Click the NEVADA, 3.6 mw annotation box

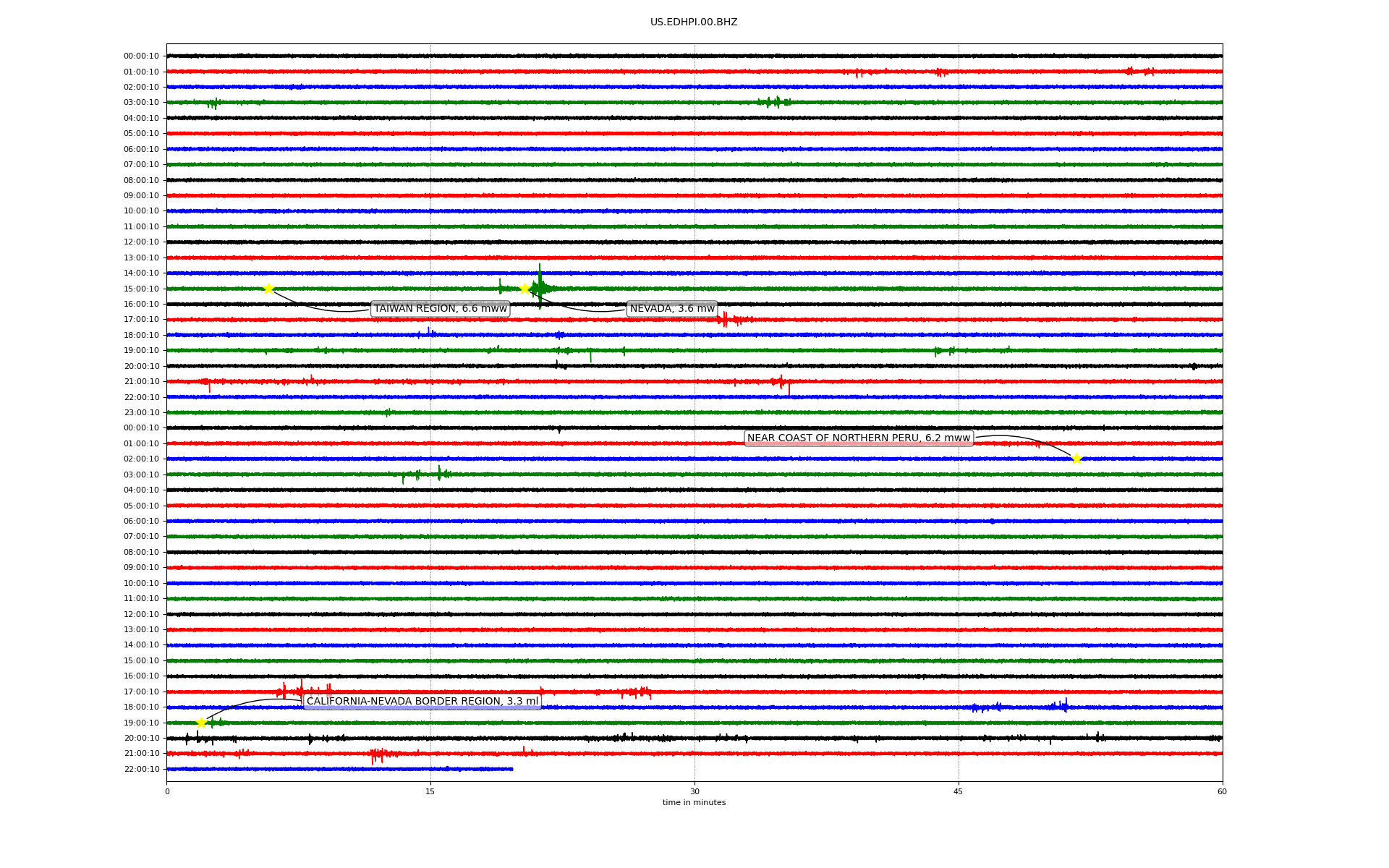pos(671,309)
